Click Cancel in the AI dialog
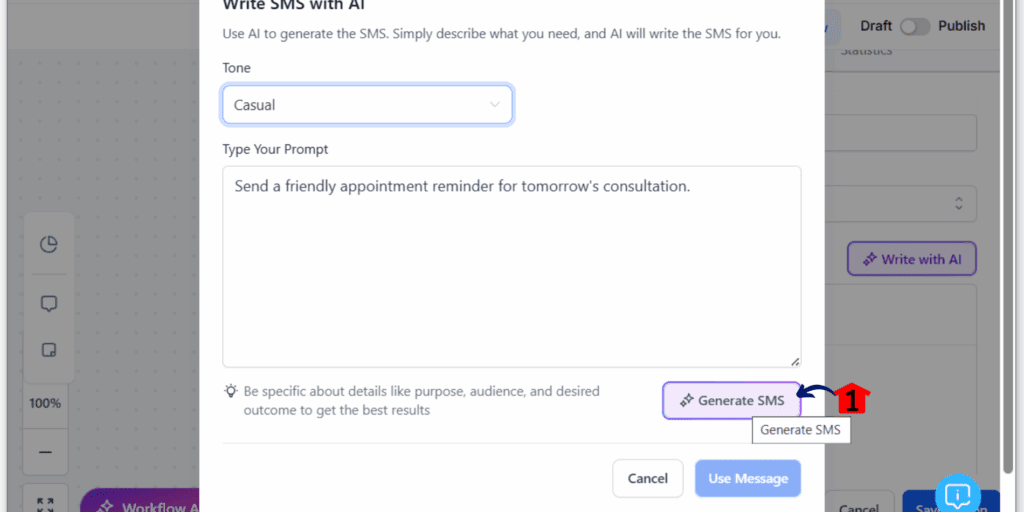This screenshot has height=512, width=1024. pyautogui.click(x=648, y=479)
